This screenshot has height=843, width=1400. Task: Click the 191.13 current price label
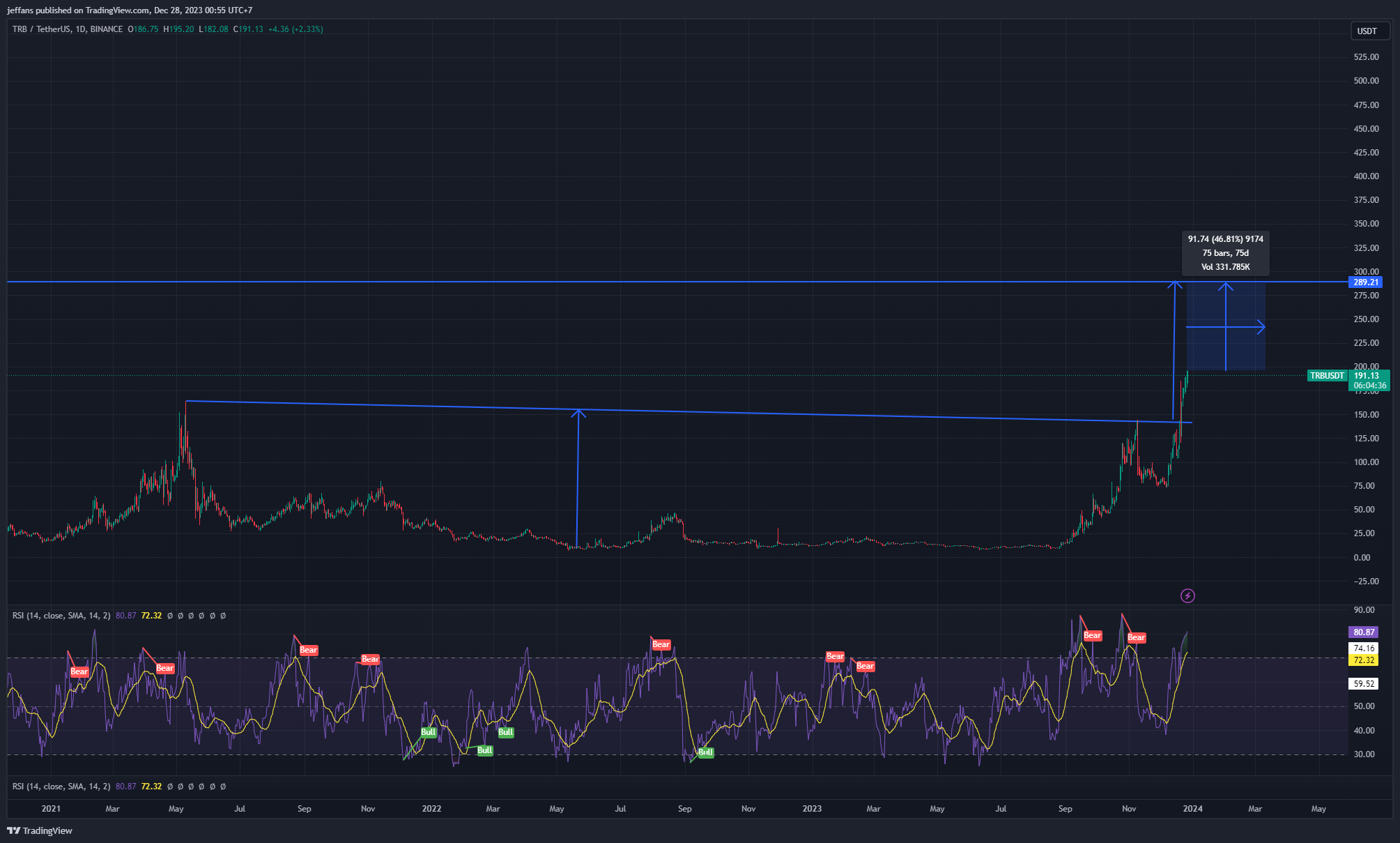point(1367,376)
